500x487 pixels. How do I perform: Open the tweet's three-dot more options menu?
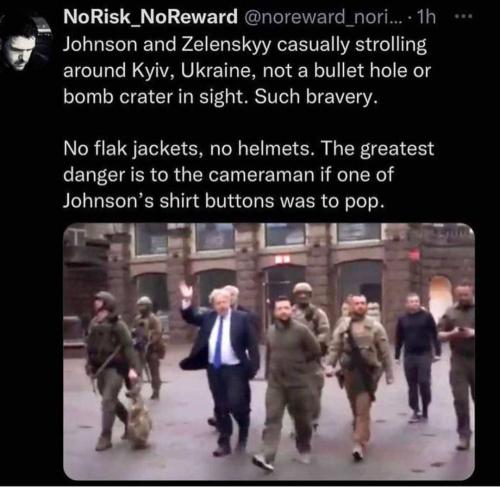pyautogui.click(x=464, y=17)
